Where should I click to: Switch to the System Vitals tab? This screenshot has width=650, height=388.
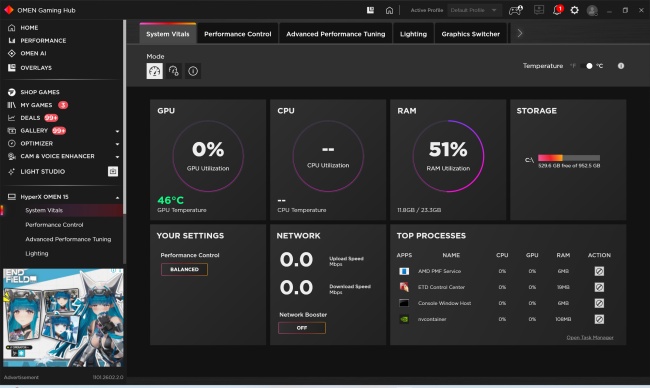(167, 34)
